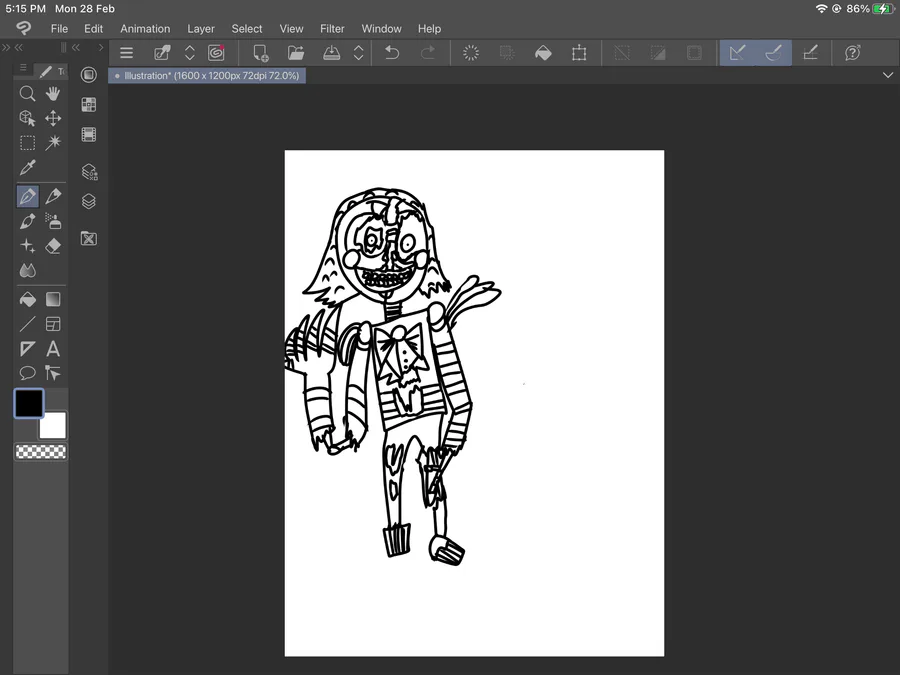Viewport: 900px width, 675px height.
Task: Open the File menu
Action: (59, 29)
